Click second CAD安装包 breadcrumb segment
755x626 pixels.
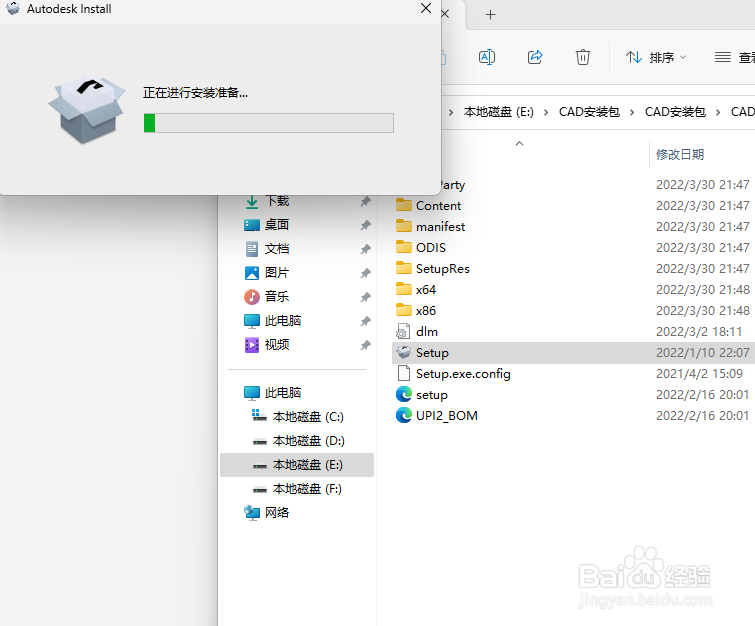(x=675, y=112)
